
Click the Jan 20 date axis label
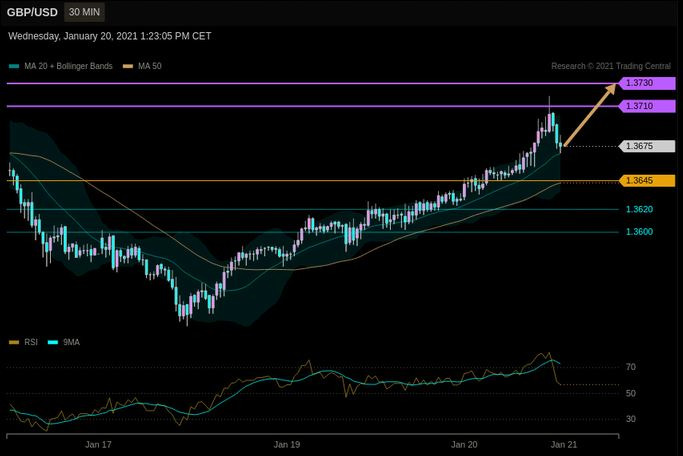(464, 445)
